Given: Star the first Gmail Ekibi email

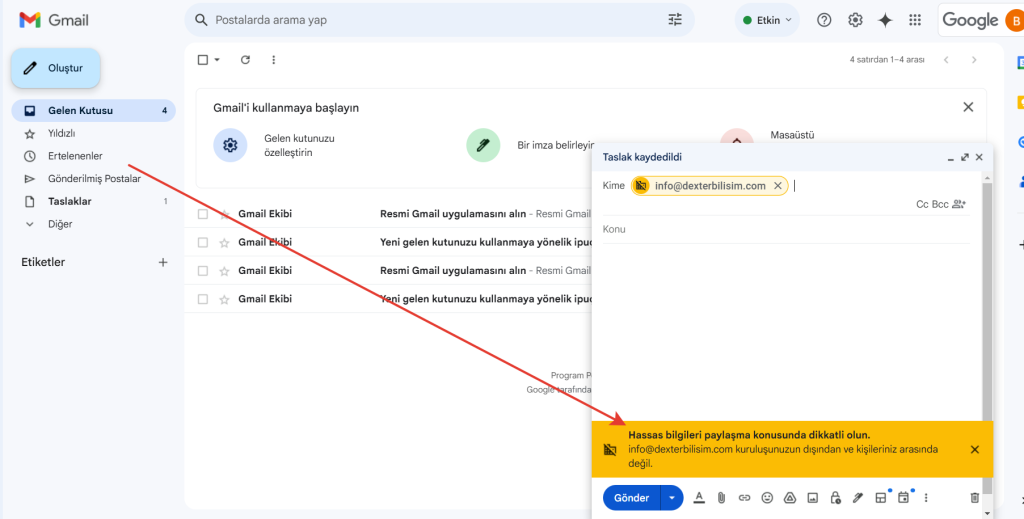Looking at the screenshot, I should (224, 214).
